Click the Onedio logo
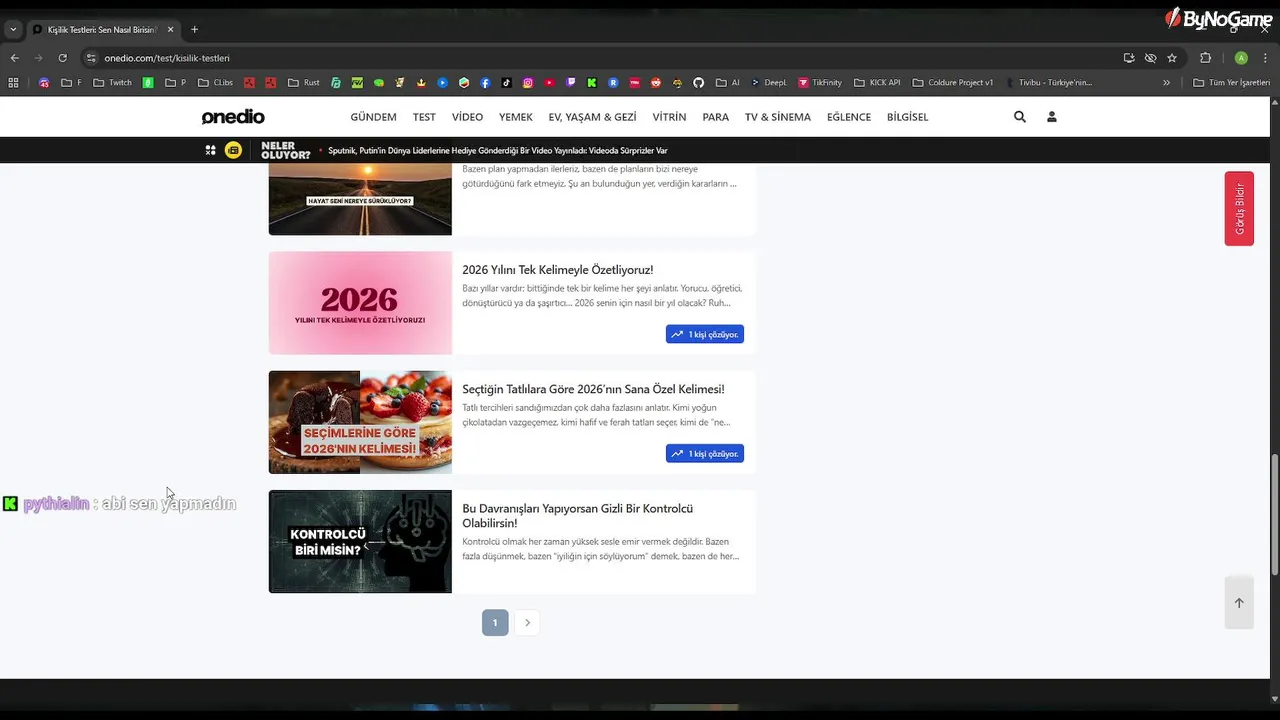 click(233, 117)
